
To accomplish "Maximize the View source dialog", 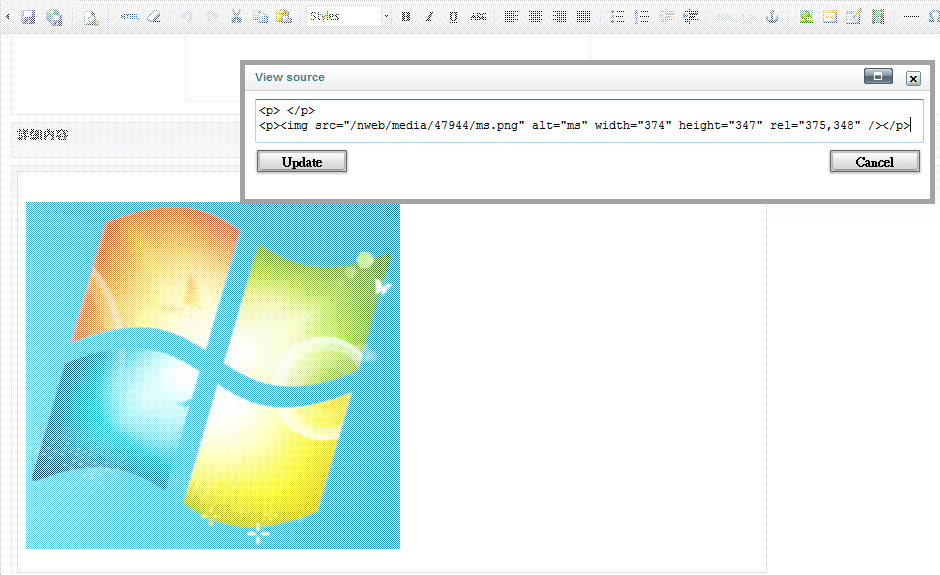I will point(878,76).
